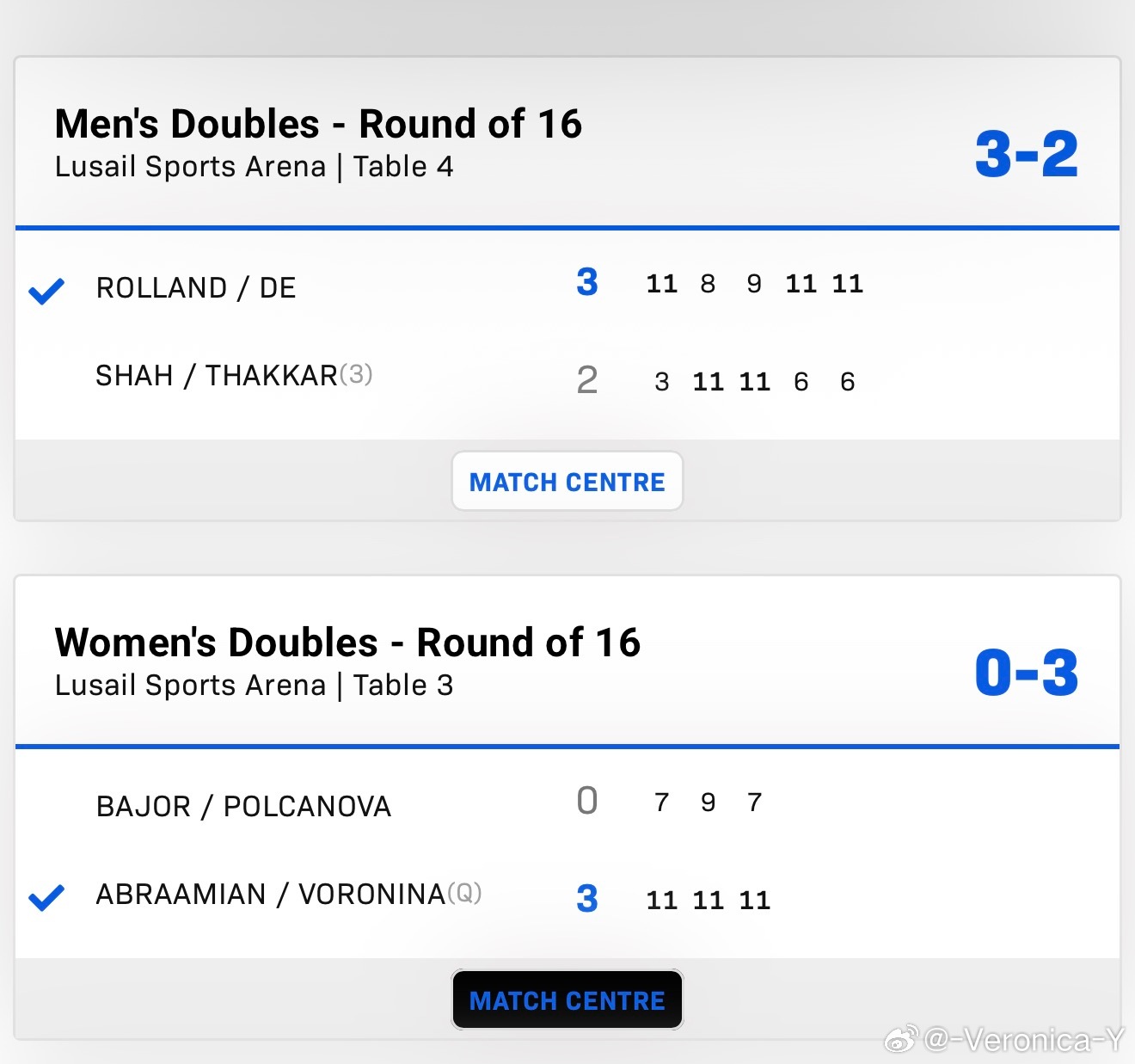
Task: Click the Lusail Sports Arena Table 4 text
Action: (254, 167)
